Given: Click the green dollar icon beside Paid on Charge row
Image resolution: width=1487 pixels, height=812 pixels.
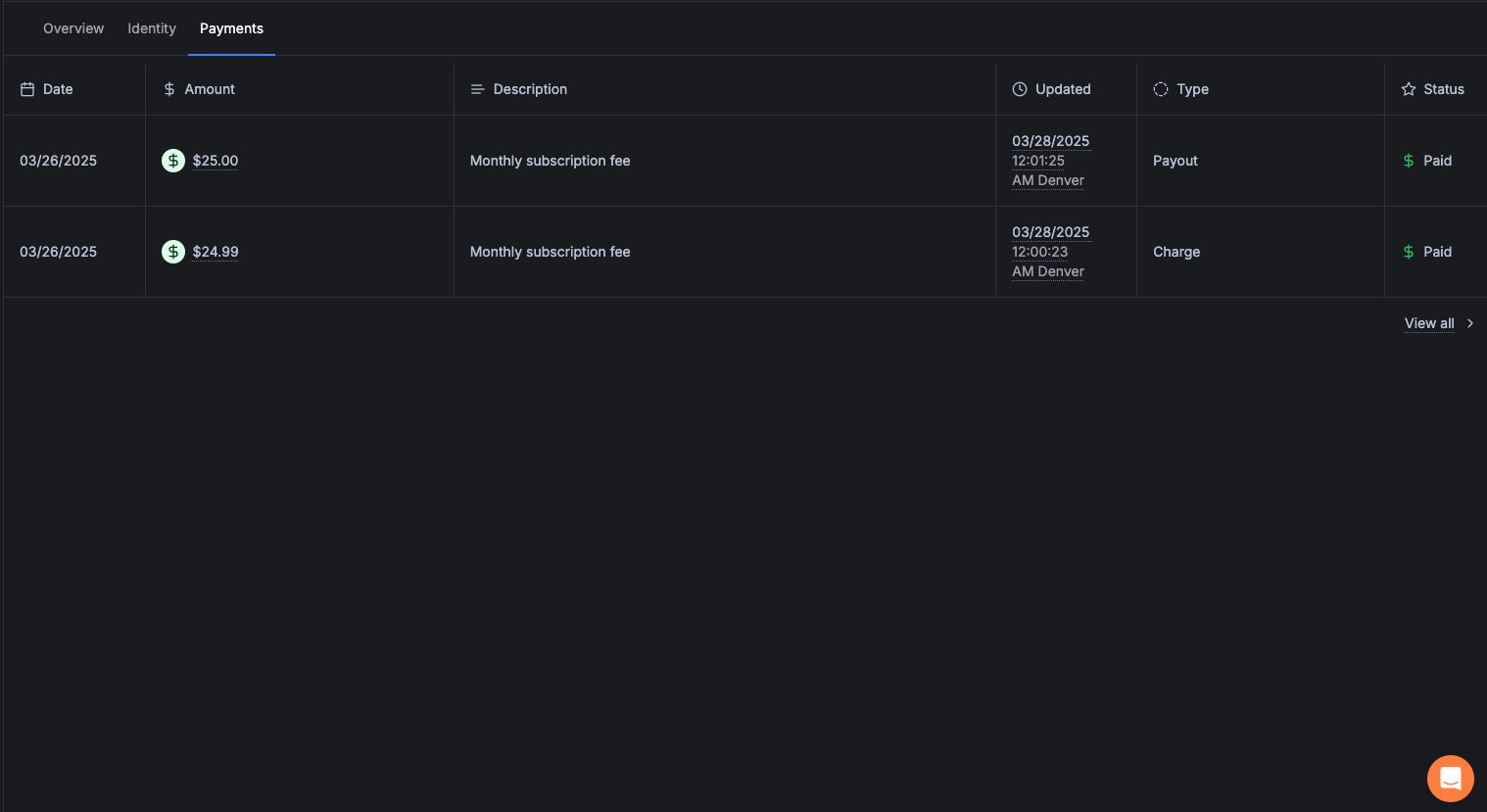Looking at the screenshot, I should 1409,251.
